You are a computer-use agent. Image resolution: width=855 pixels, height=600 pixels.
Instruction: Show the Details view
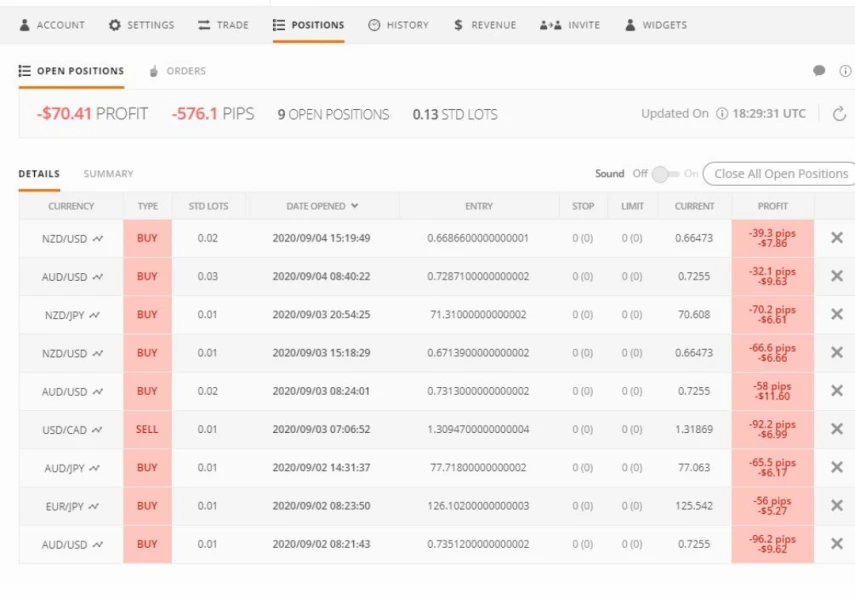[39, 174]
